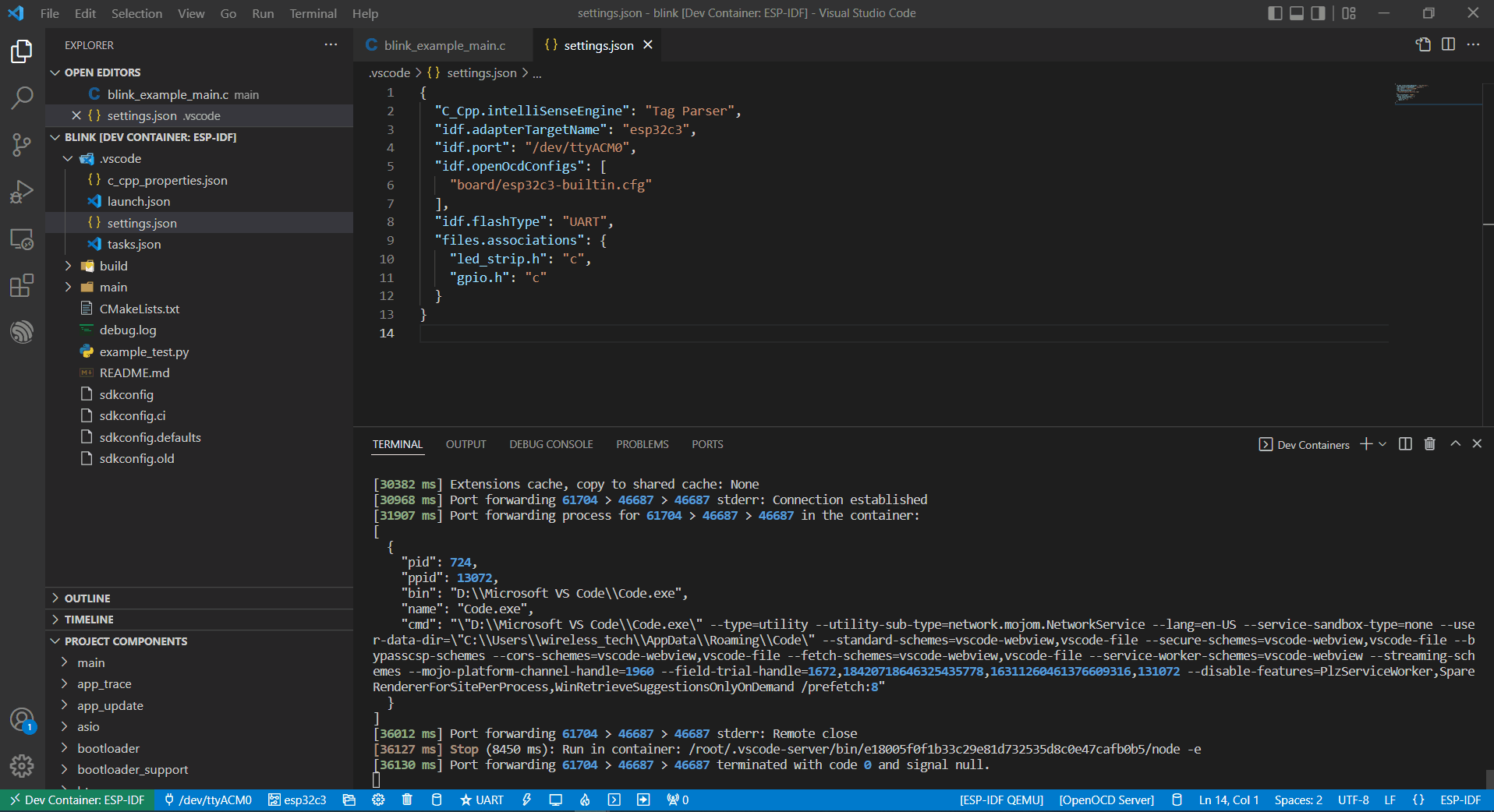Open the Run and Debug view
The image size is (1494, 812).
pos(22,192)
